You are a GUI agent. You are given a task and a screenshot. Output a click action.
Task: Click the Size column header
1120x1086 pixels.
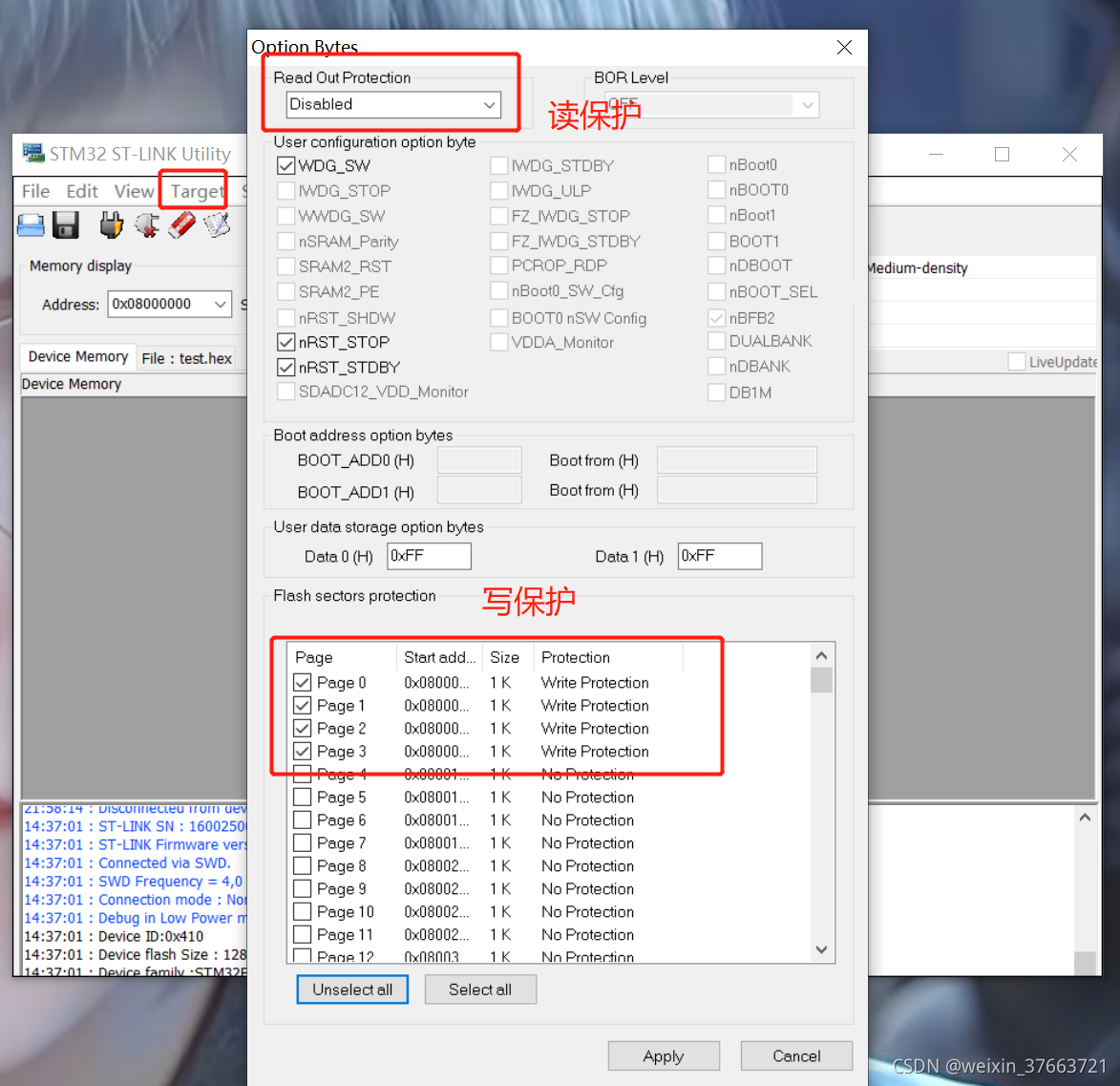(508, 657)
